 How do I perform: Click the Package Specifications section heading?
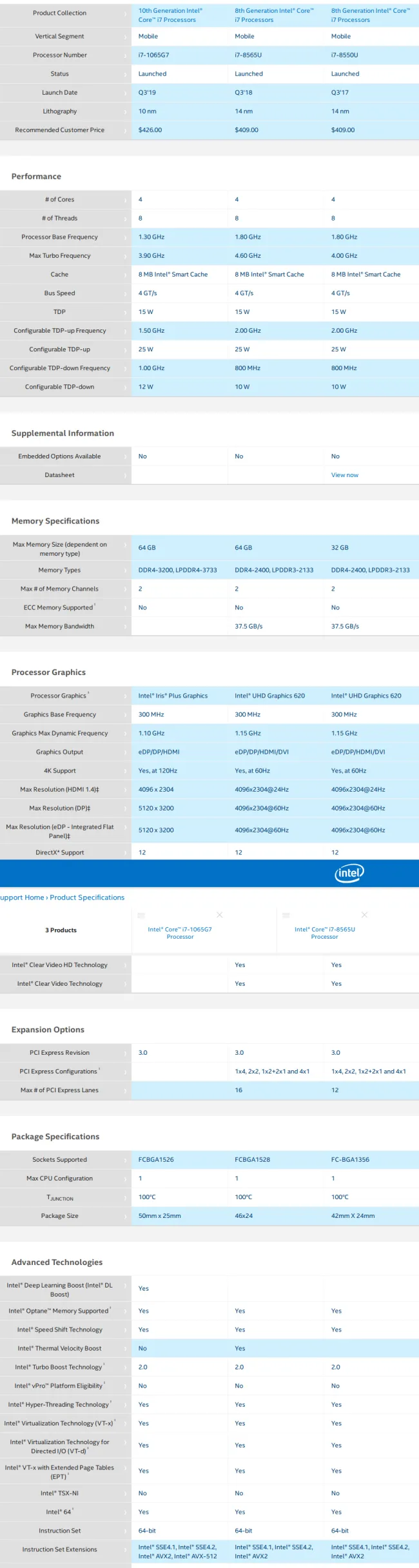pyautogui.click(x=55, y=1137)
